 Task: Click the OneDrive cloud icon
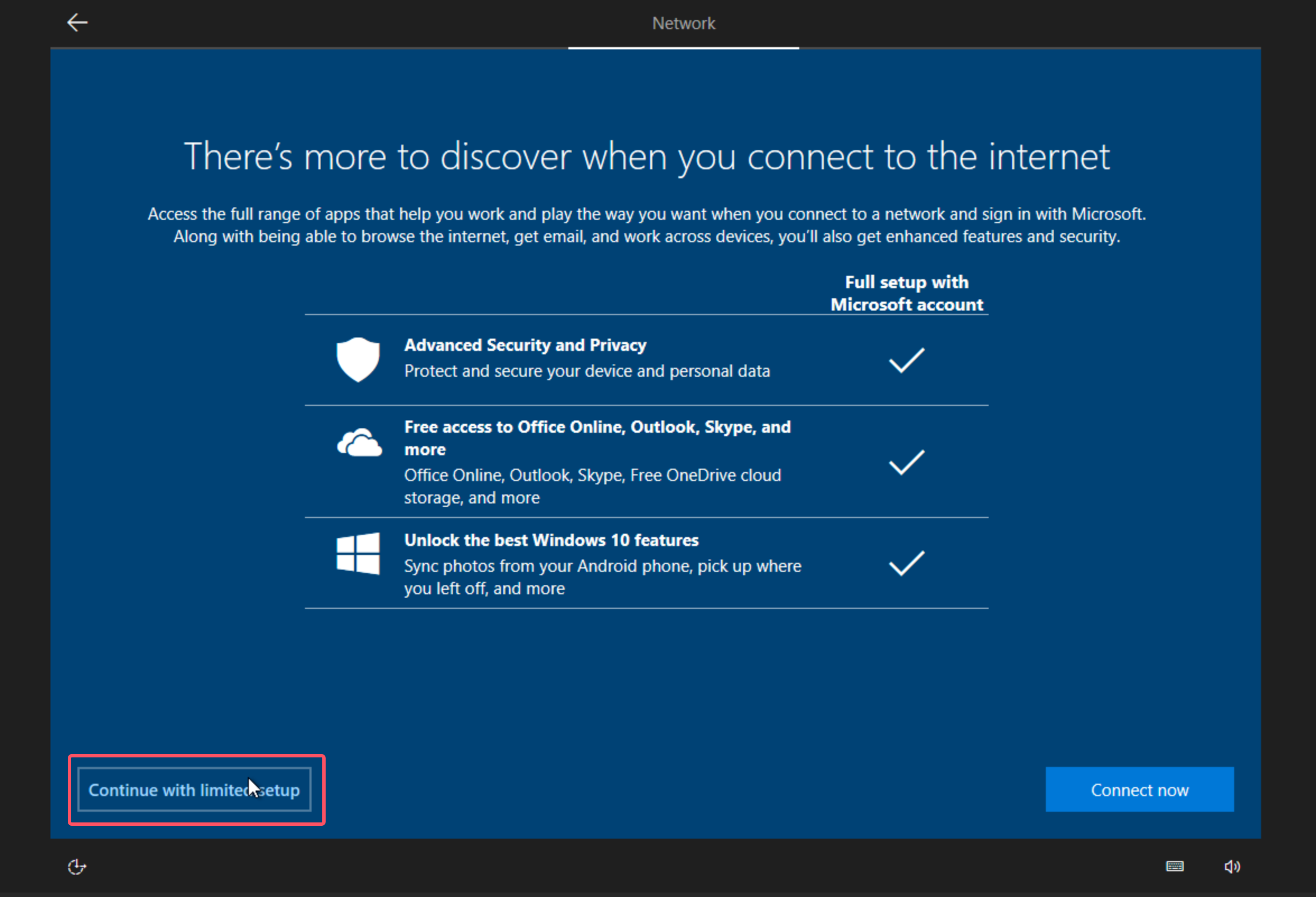pyautogui.click(x=359, y=442)
